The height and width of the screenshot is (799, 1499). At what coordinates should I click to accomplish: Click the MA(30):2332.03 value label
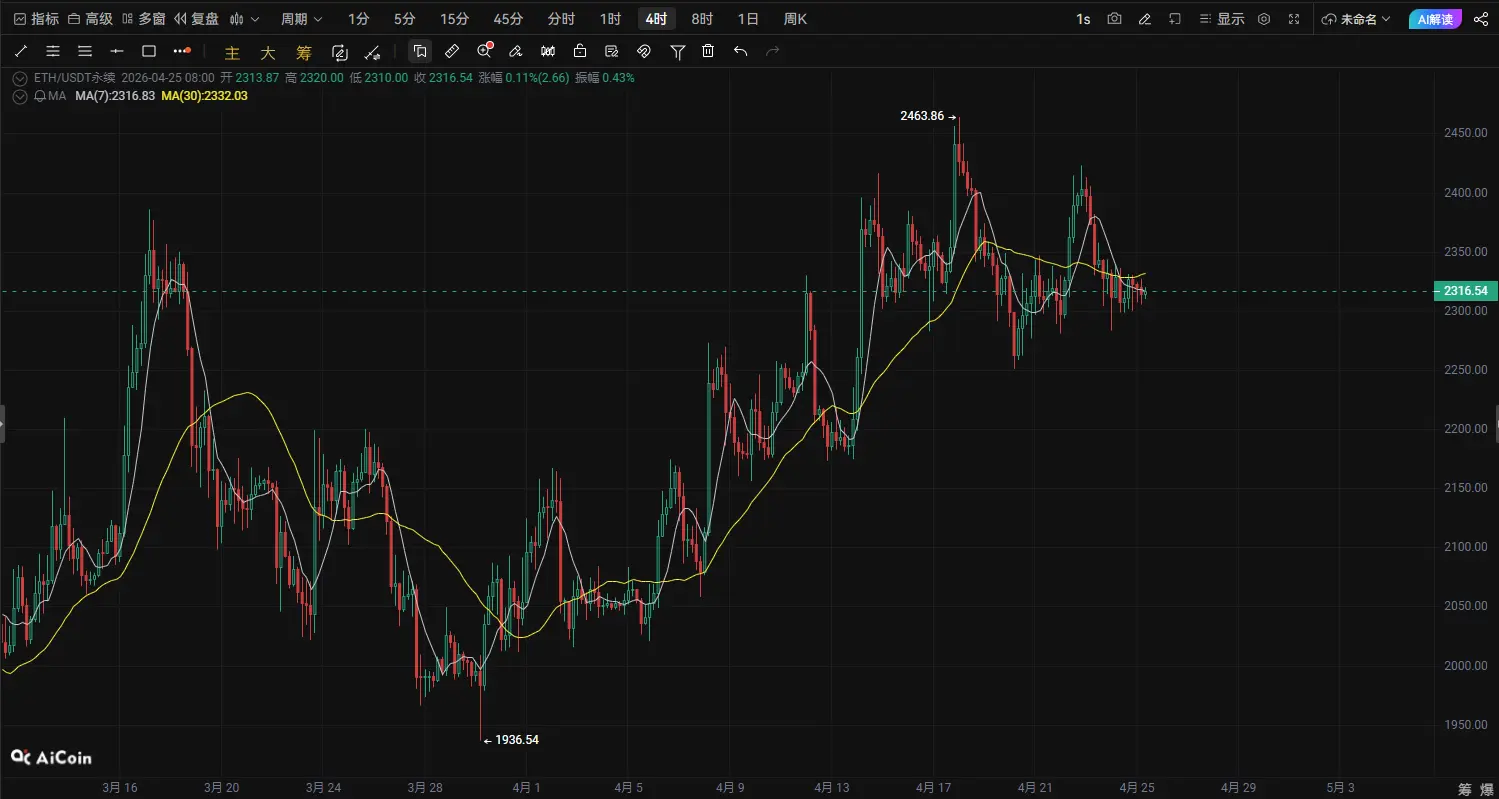tap(204, 96)
